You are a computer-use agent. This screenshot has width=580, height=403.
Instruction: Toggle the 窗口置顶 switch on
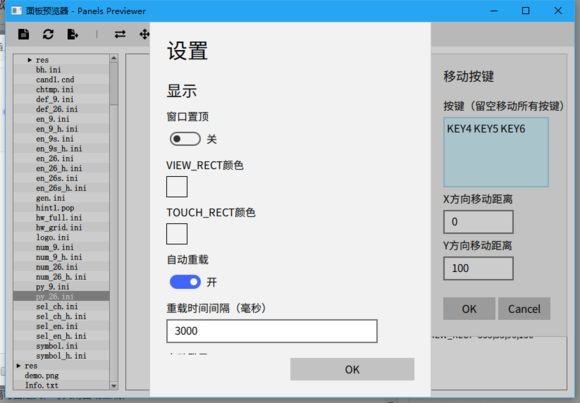point(185,139)
